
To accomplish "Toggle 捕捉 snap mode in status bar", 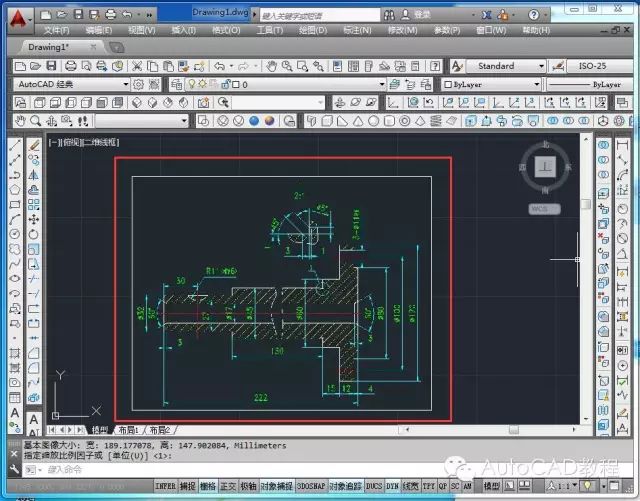I will [x=187, y=486].
